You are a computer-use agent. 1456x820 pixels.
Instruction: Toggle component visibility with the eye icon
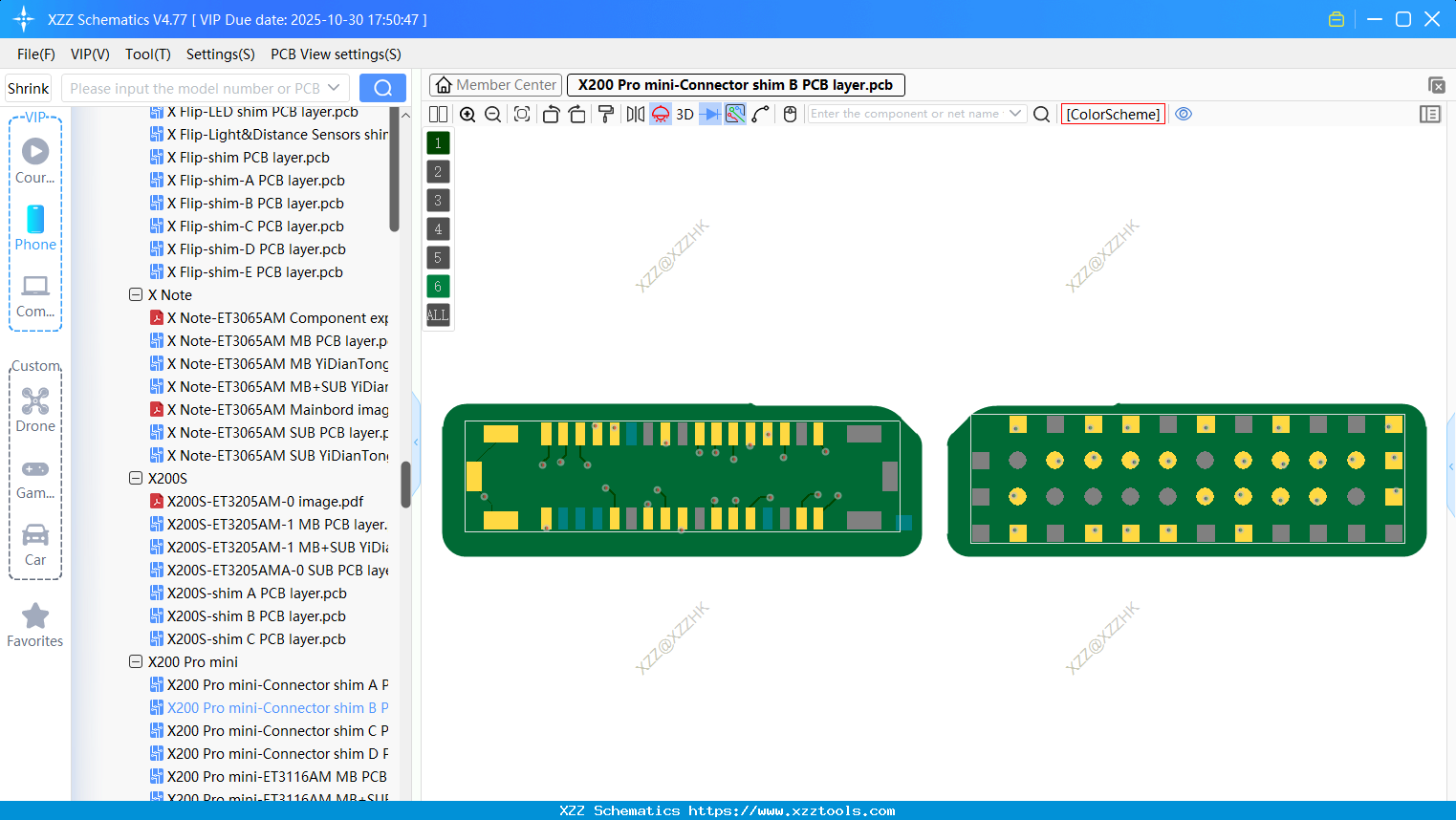point(1184,114)
